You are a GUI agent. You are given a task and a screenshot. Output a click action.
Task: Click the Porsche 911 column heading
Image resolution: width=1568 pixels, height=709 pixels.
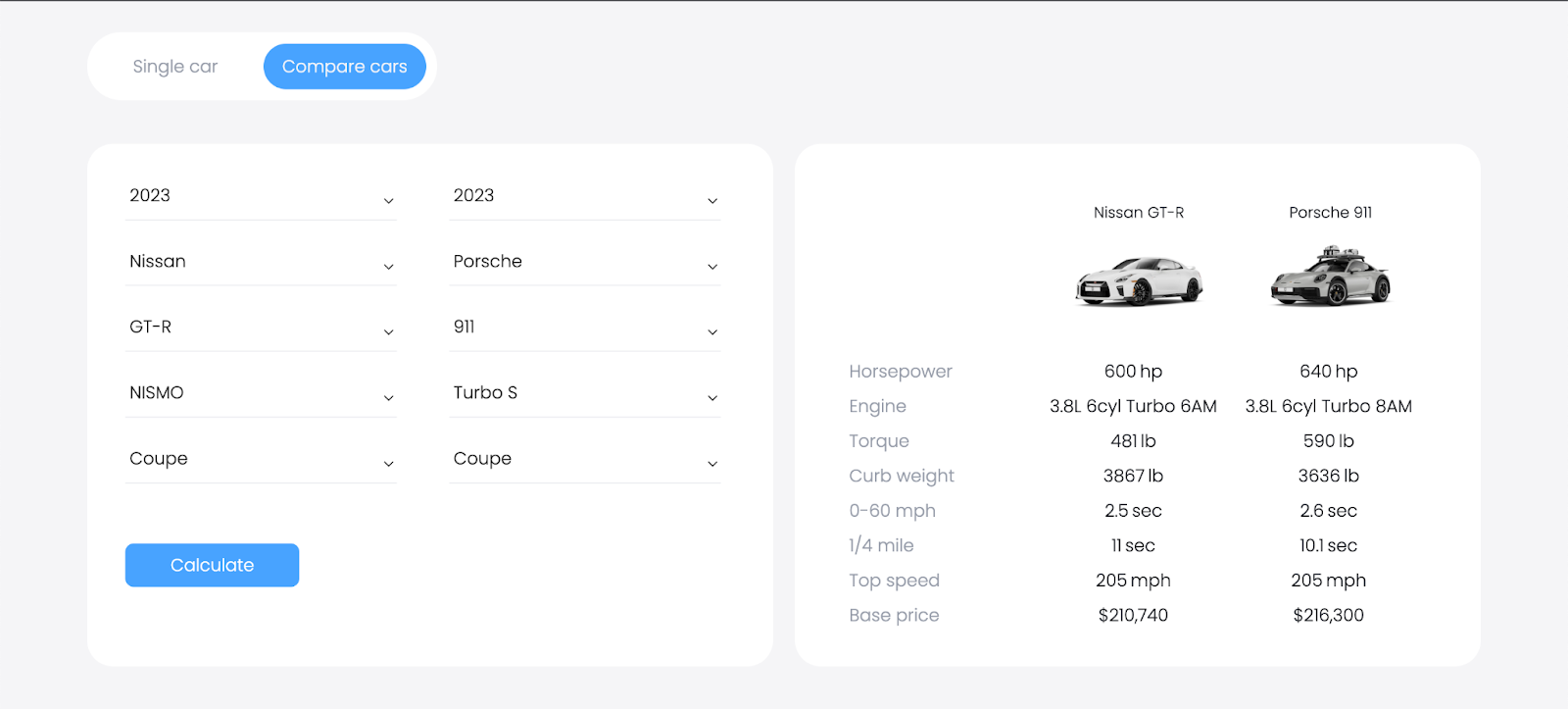(x=1330, y=213)
